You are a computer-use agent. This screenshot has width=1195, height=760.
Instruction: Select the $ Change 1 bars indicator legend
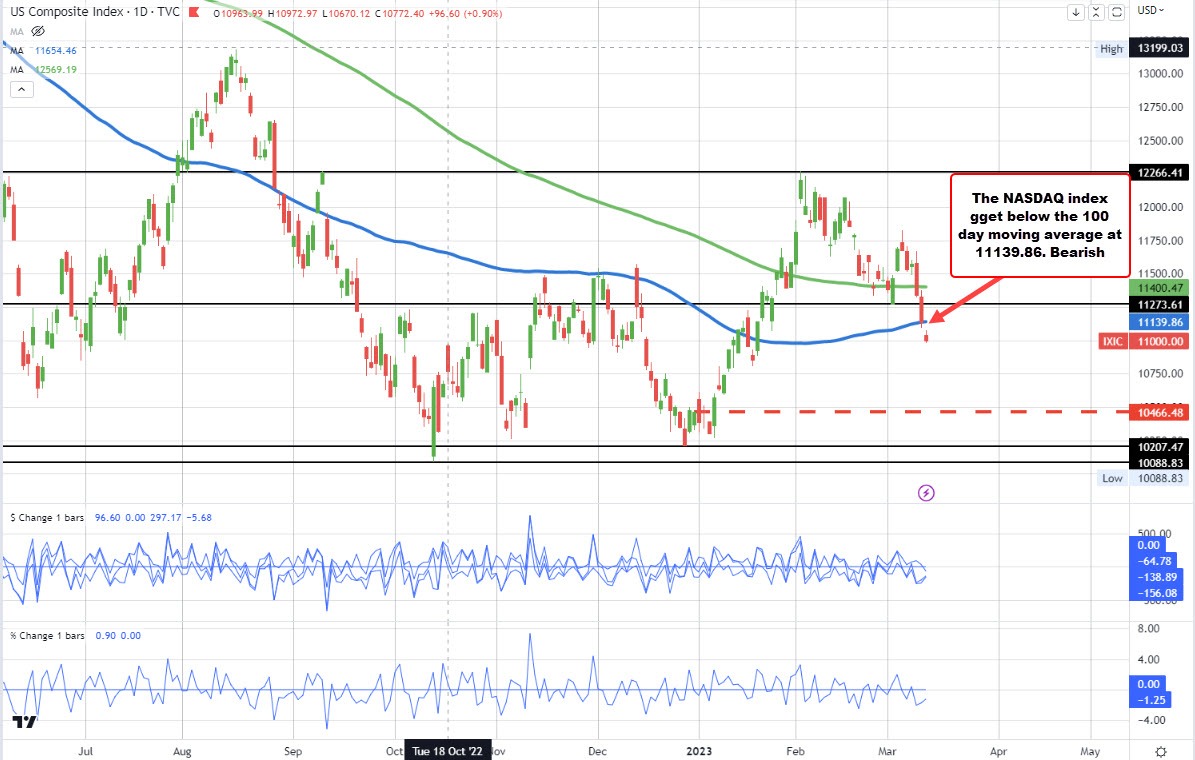coord(47,518)
